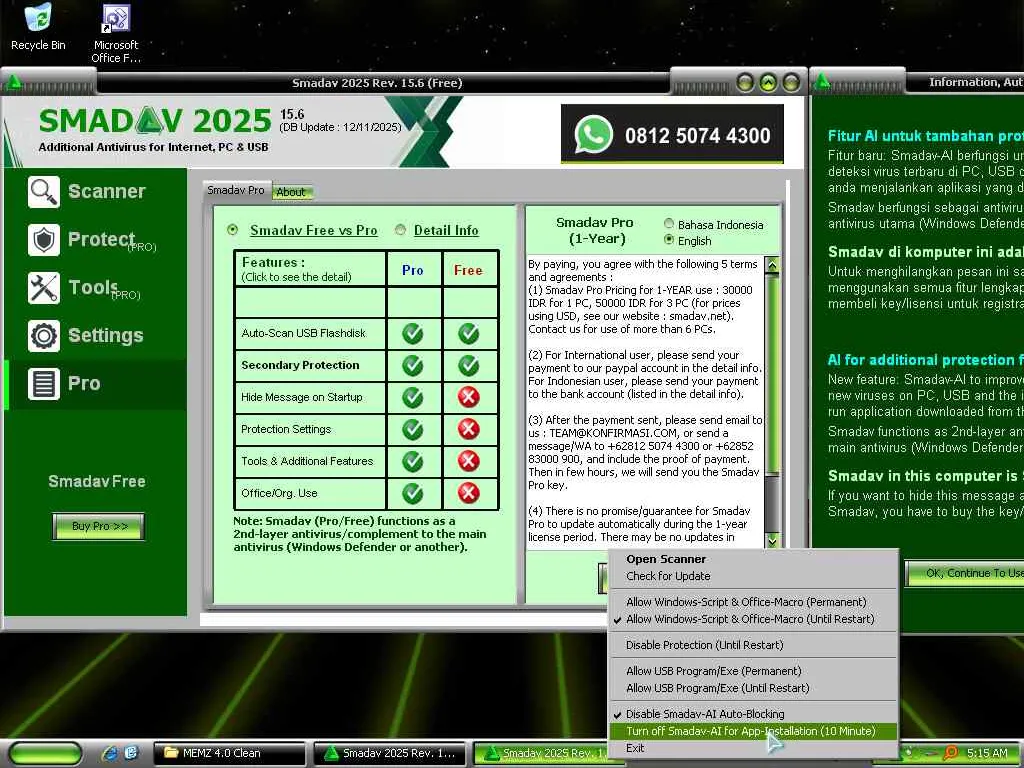This screenshot has width=1024, height=768.
Task: Select Turn off Smadav-AI for App-Installation
Action: coord(752,731)
